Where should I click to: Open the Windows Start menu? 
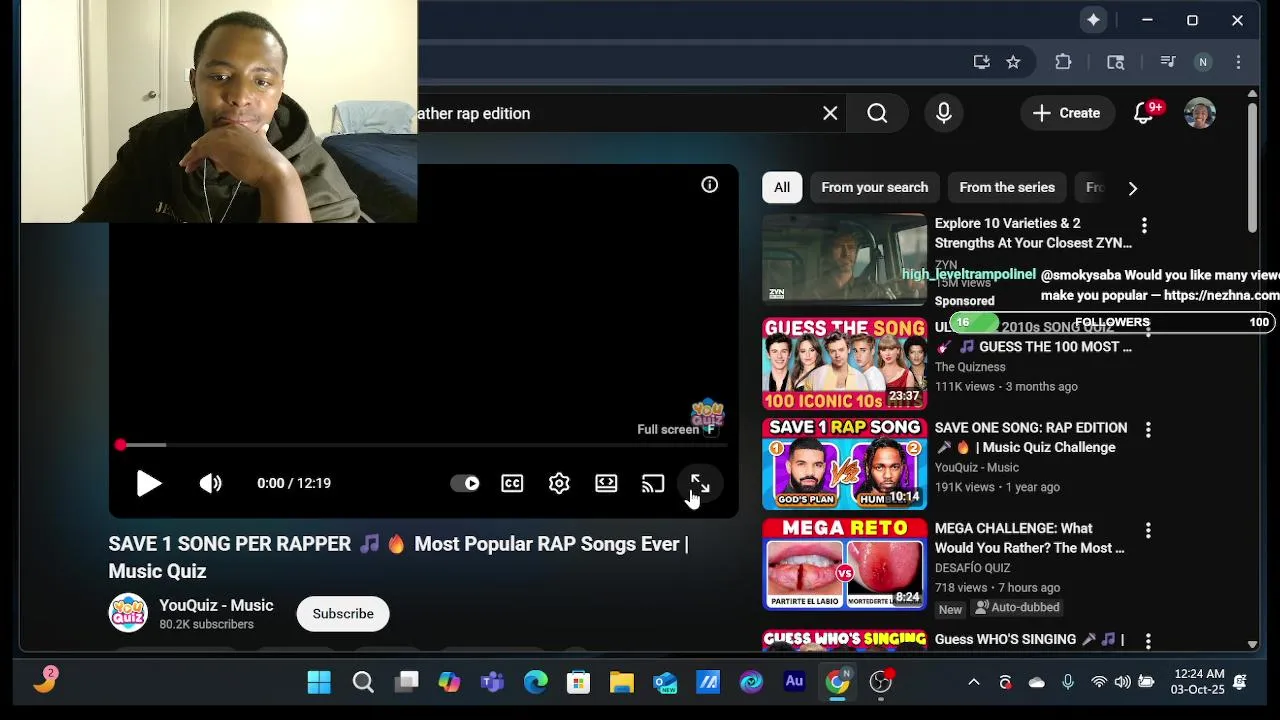click(x=319, y=682)
